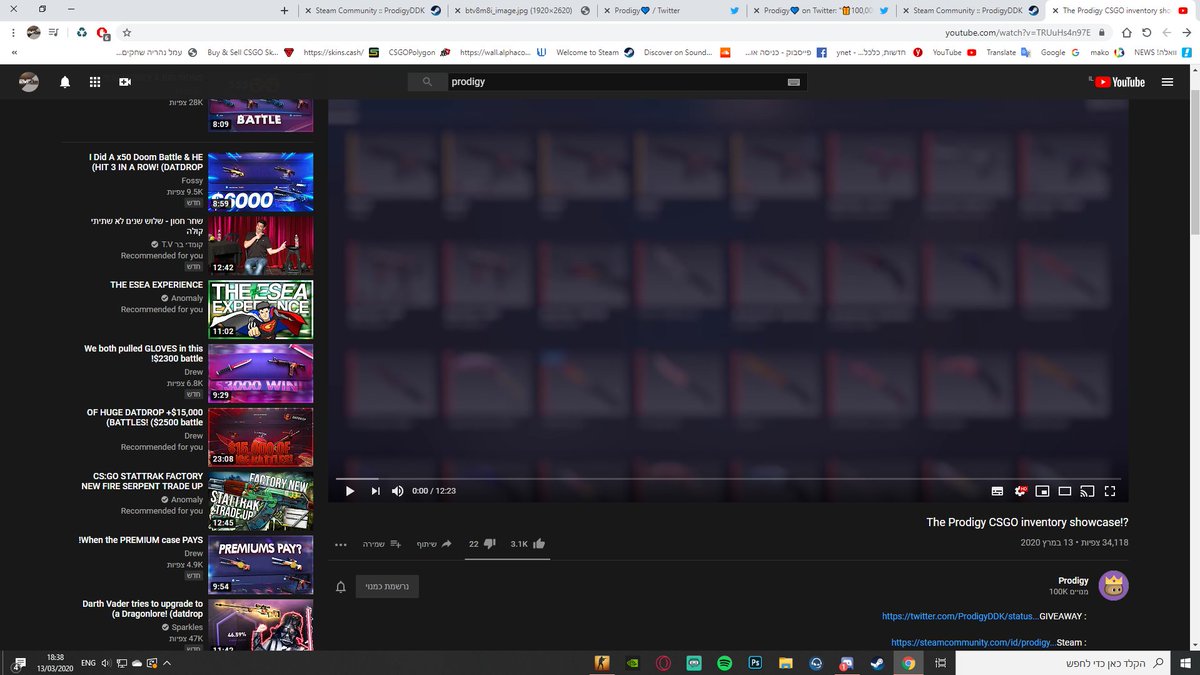Open 'We both pulled GLOVES' video thumbnail
Viewport: 1200px width, 675px height.
261,373
